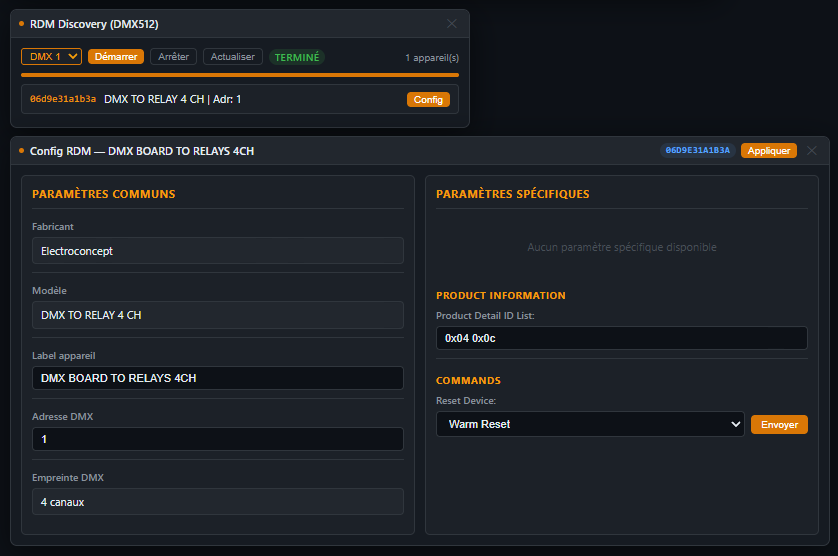Click the orange discovery progress bar
The image size is (838, 556).
(240, 75)
